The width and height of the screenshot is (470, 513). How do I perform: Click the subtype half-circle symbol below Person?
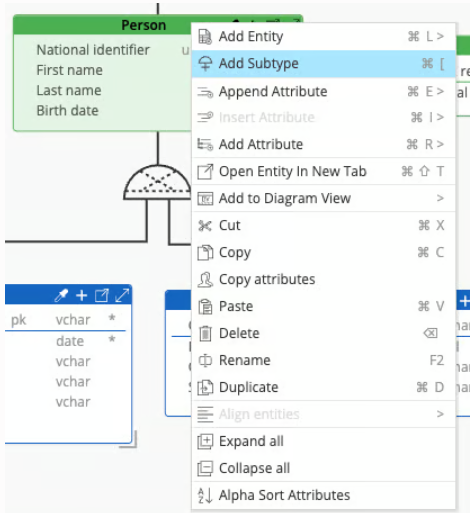click(x=157, y=183)
